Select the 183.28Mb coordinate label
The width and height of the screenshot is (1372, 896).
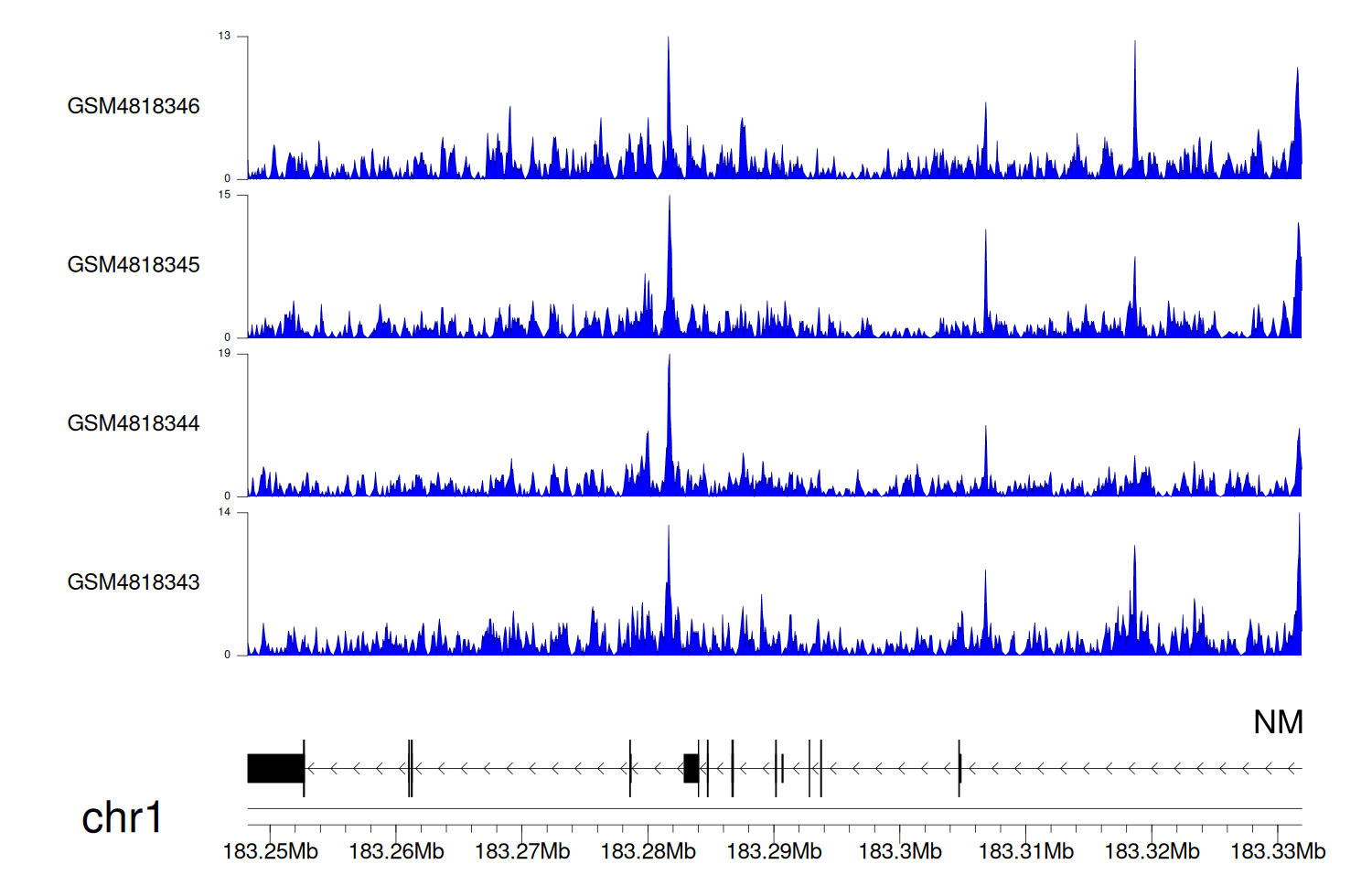[x=648, y=851]
